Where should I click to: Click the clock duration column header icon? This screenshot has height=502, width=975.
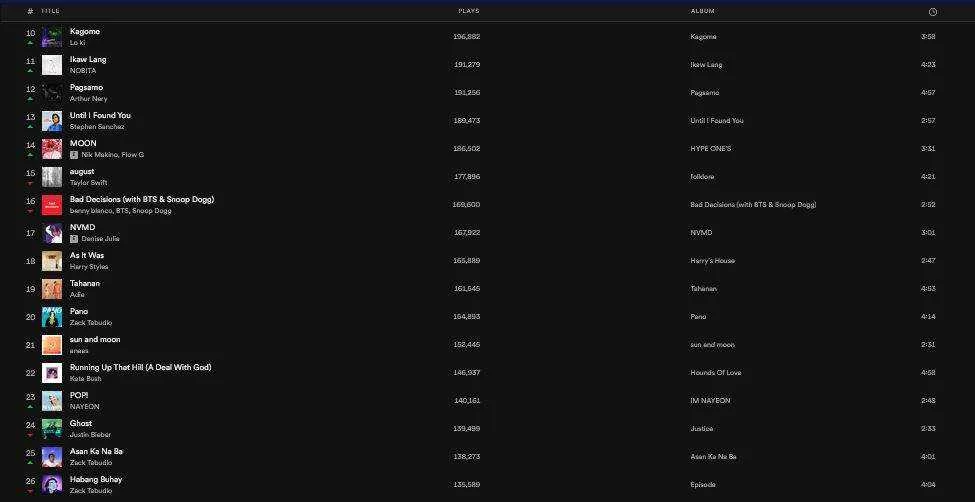[932, 12]
